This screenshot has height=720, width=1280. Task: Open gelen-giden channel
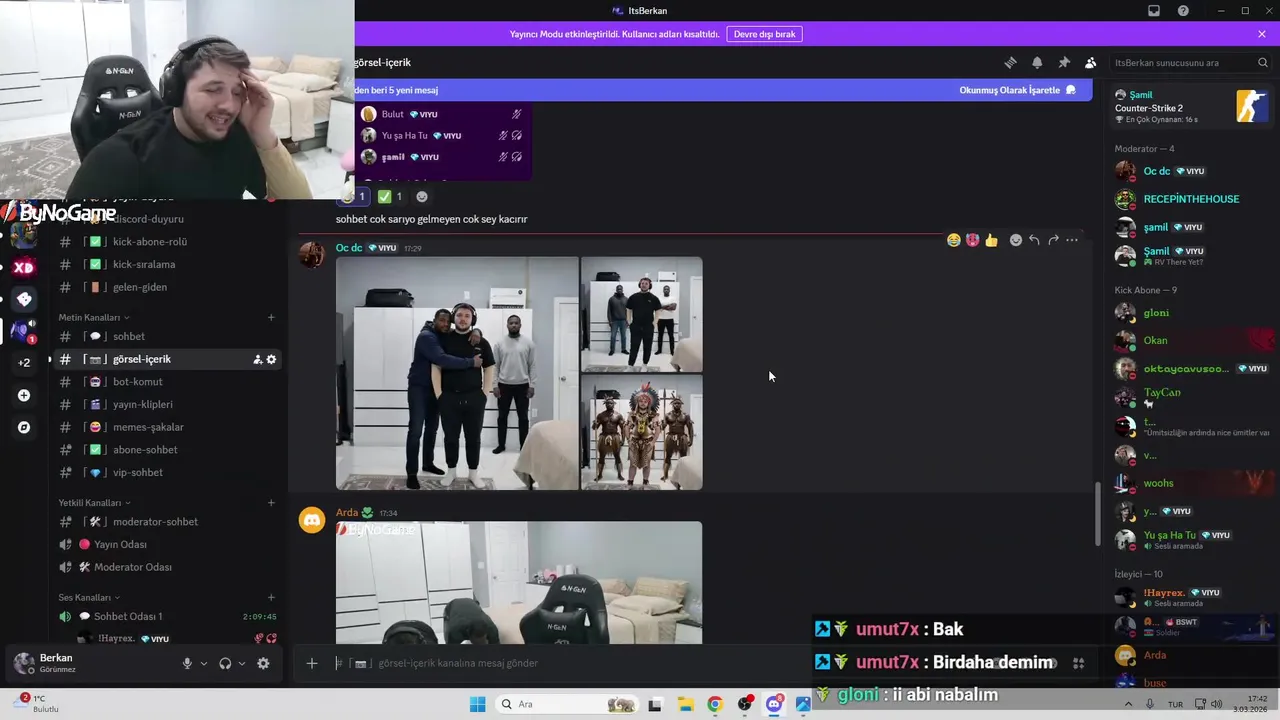[167, 287]
